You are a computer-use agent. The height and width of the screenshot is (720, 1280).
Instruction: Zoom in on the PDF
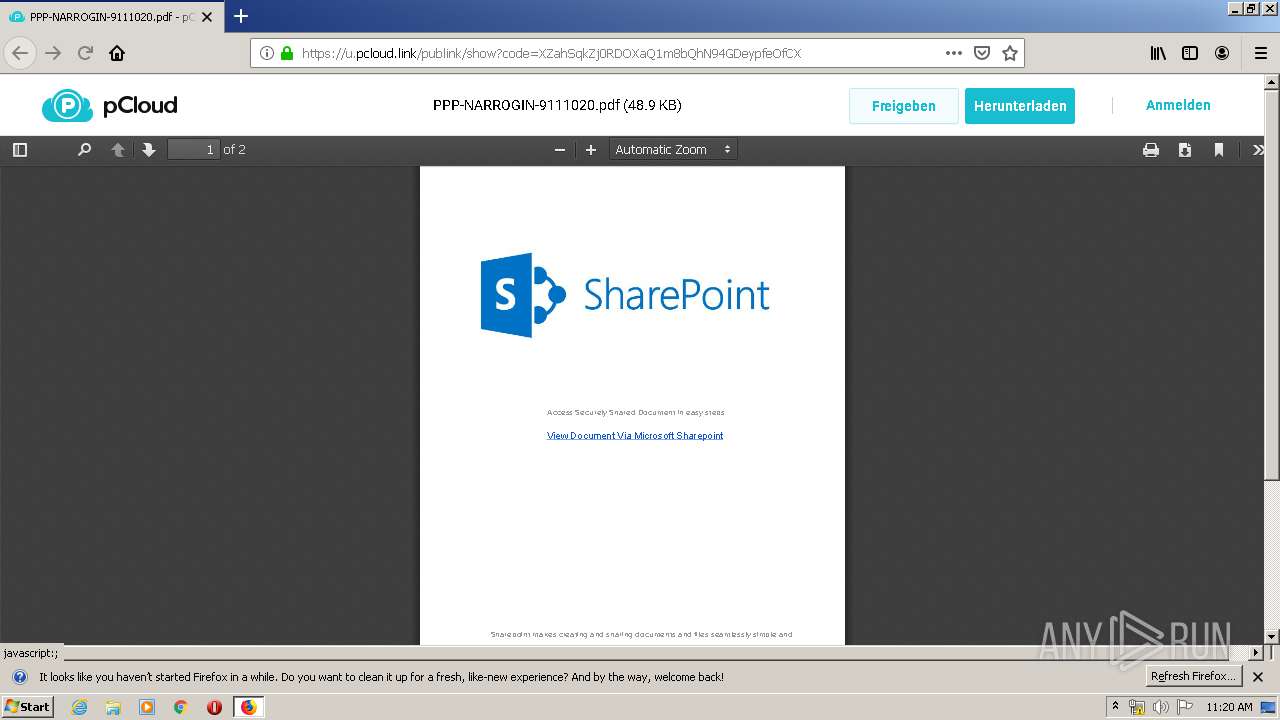pos(591,150)
